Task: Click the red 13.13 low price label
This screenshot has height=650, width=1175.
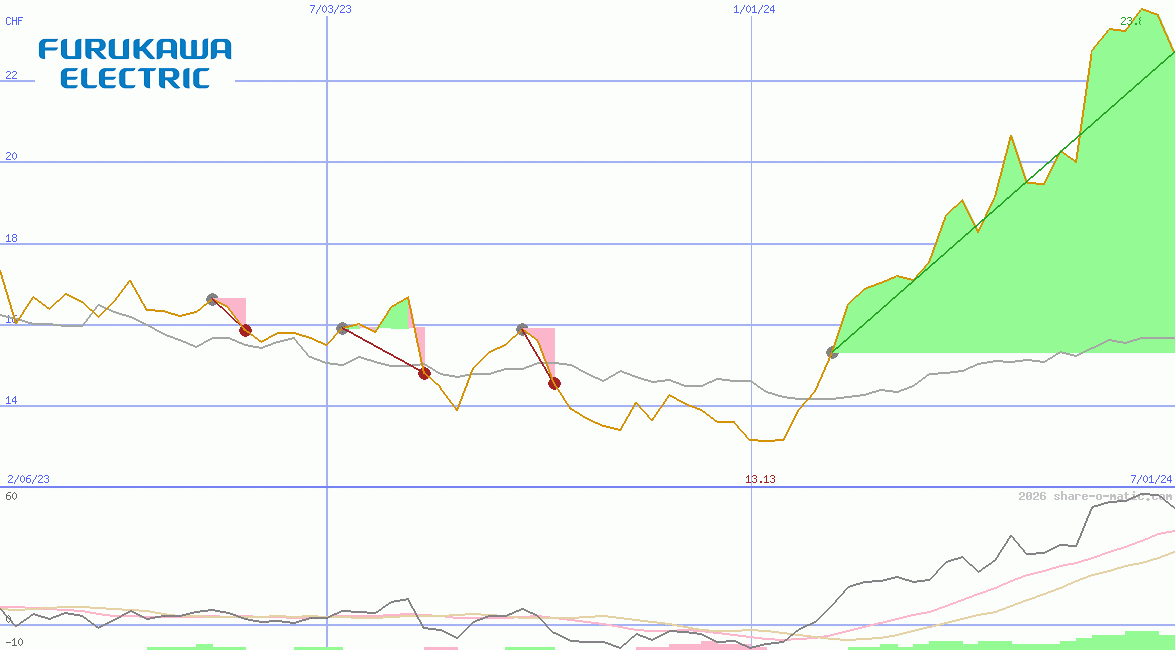Action: 760,479
